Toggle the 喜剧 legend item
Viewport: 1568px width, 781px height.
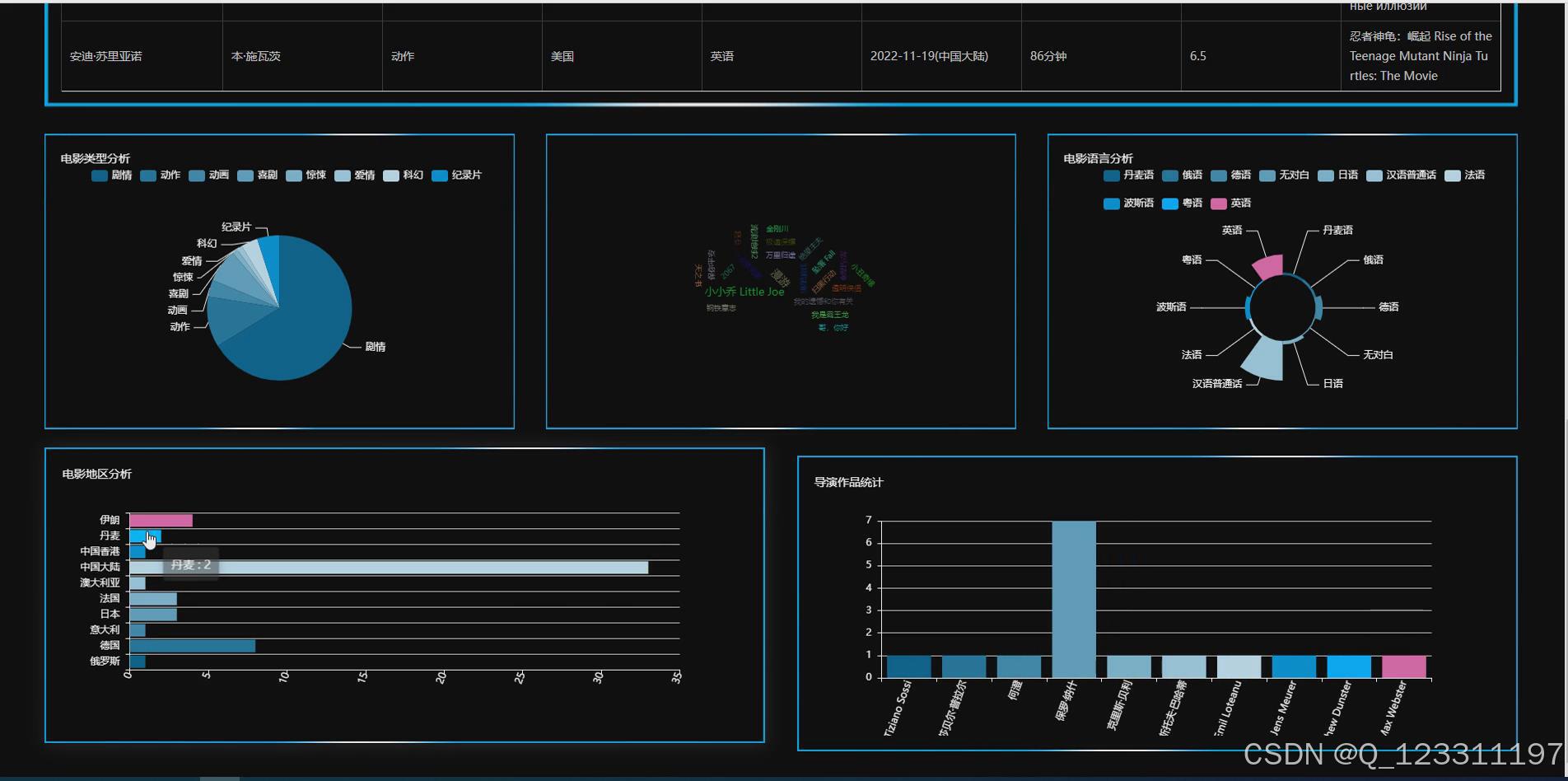[x=257, y=175]
